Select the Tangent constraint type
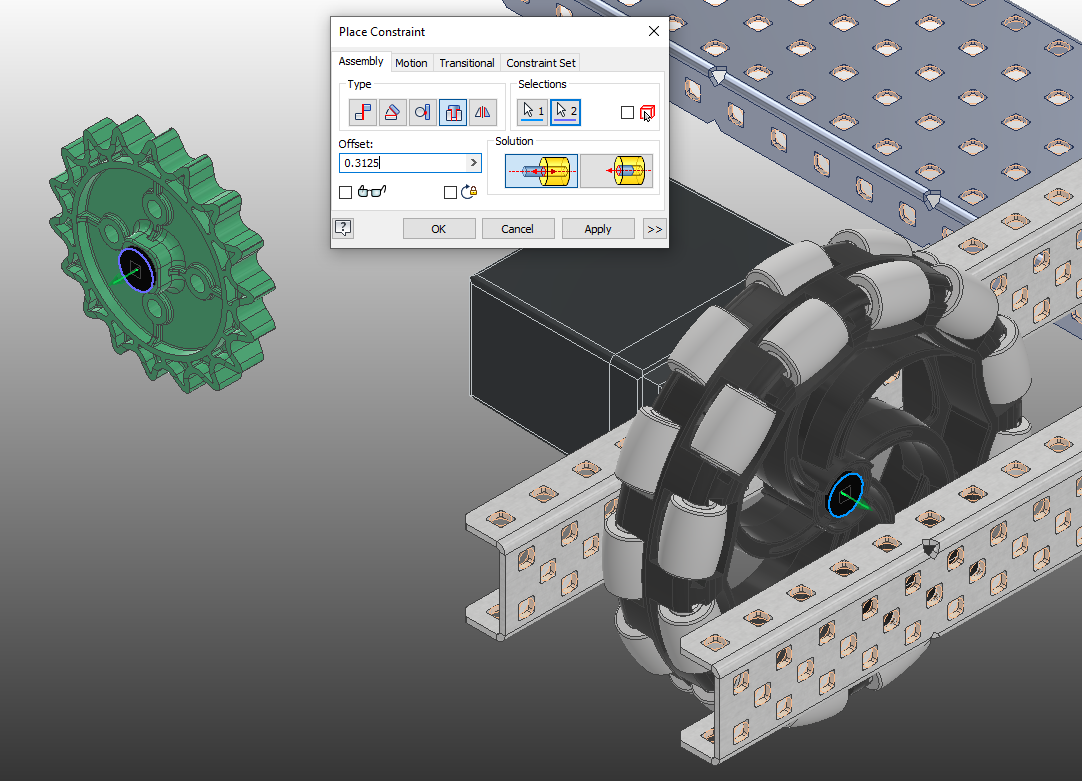Image resolution: width=1082 pixels, height=781 pixels. tap(422, 112)
